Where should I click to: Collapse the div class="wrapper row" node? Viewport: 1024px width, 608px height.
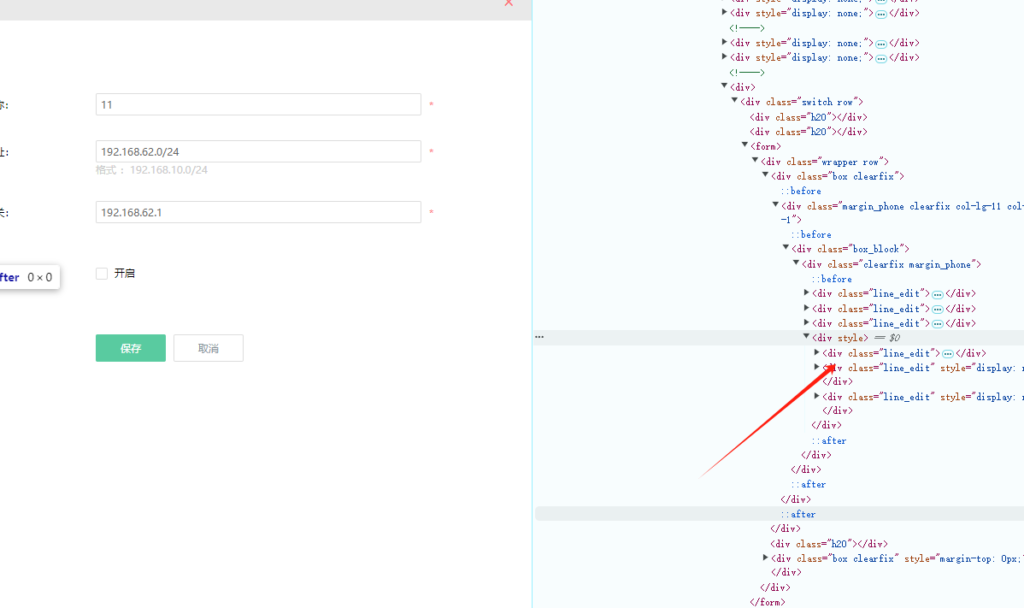coord(755,160)
